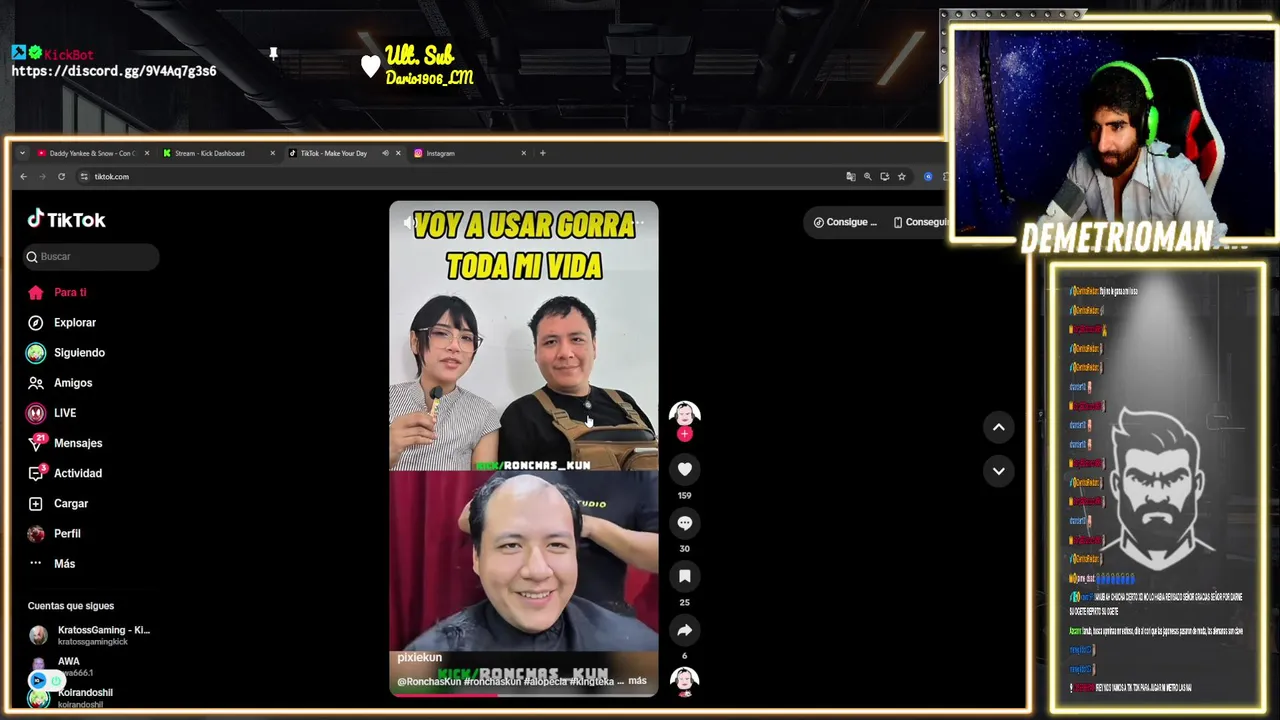This screenshot has width=1280, height=720.
Task: Click the Mensajes icon with badge
Action: pos(36,443)
